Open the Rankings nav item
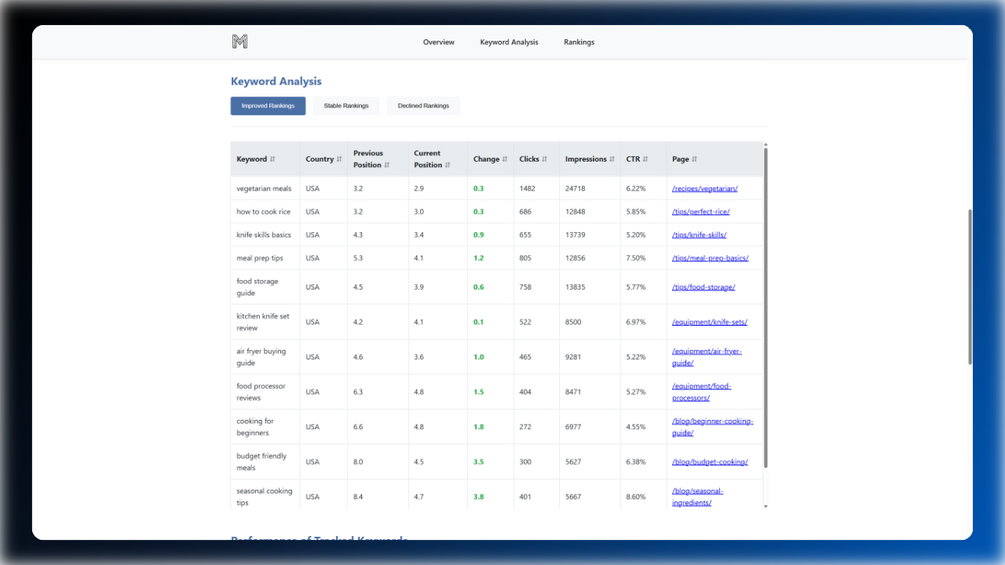 point(579,42)
